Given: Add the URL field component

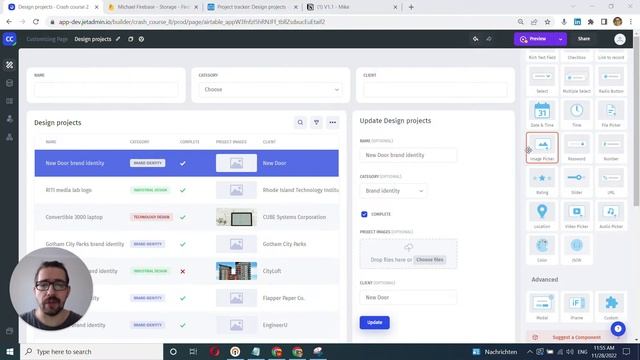Looking at the screenshot, I should tap(611, 182).
